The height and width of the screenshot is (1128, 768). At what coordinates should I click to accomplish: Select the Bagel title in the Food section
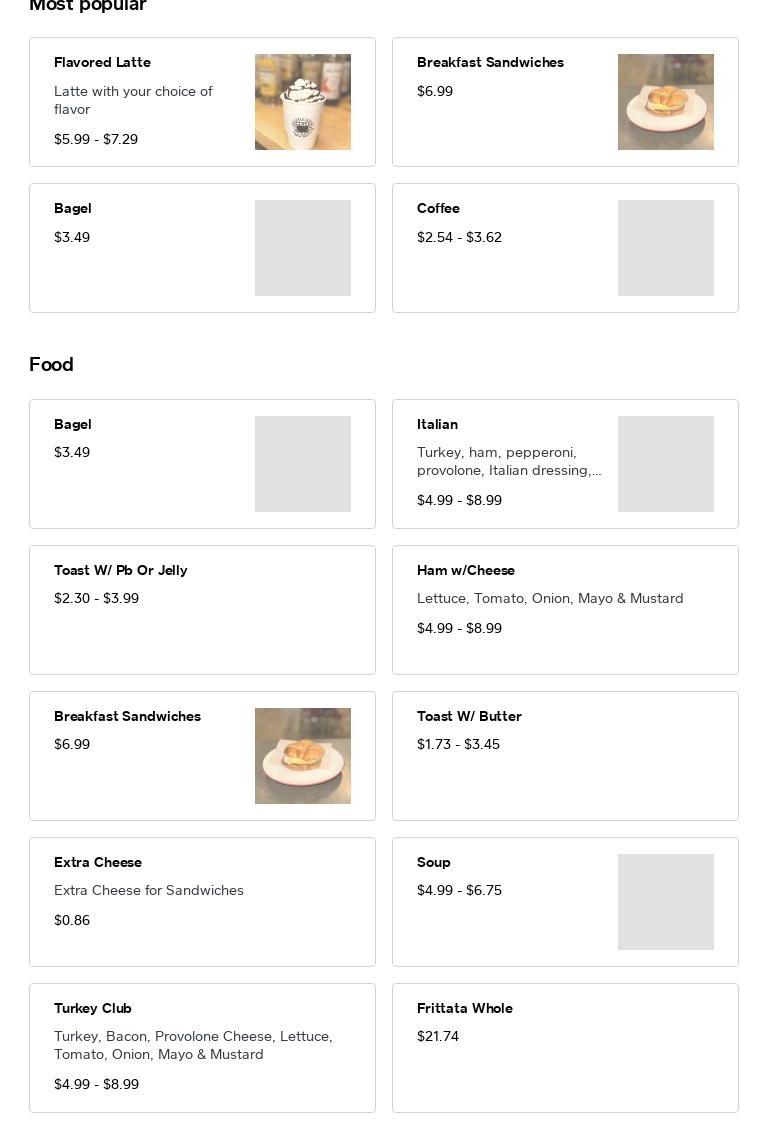point(73,424)
